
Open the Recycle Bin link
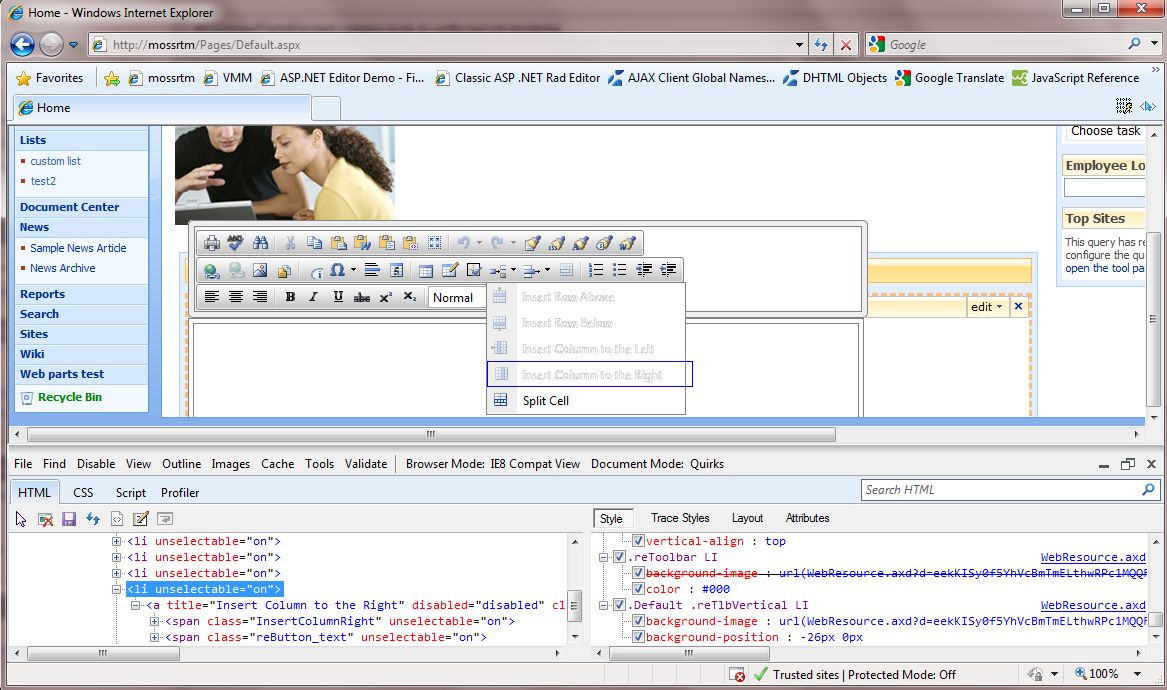coord(69,397)
